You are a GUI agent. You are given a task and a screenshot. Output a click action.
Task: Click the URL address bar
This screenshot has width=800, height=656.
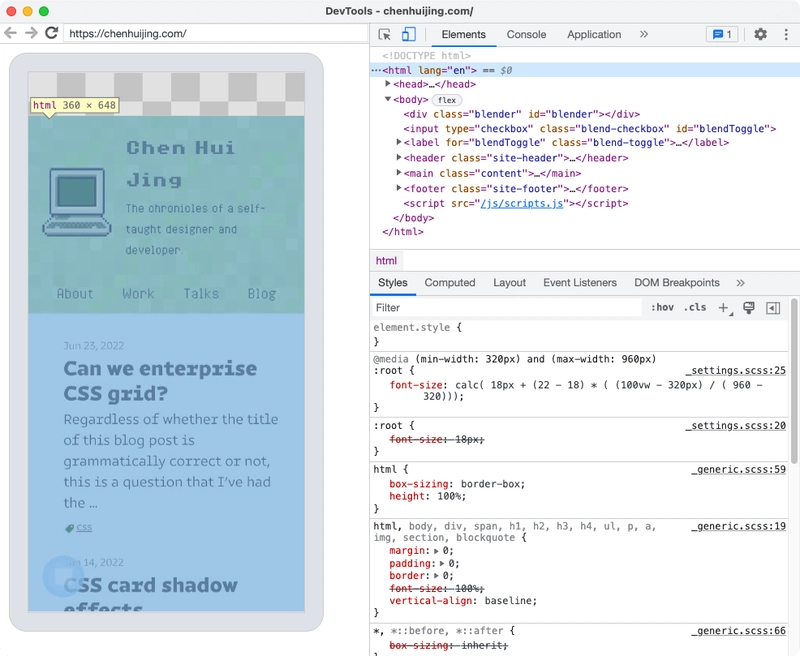pyautogui.click(x=215, y=34)
